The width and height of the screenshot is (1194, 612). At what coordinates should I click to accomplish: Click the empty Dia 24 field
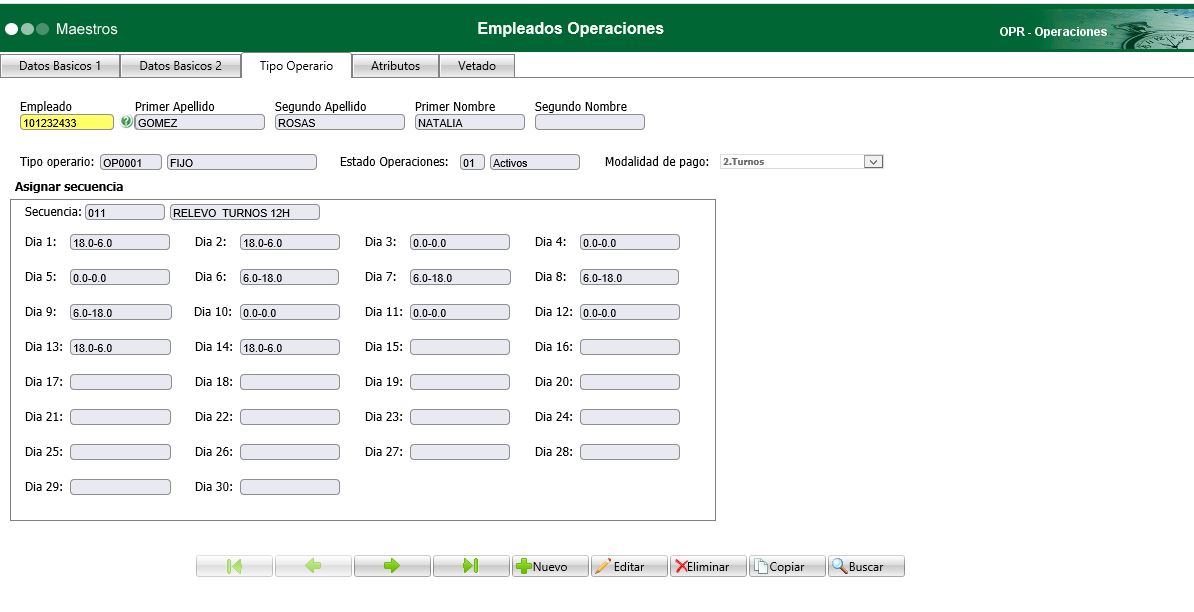point(630,417)
